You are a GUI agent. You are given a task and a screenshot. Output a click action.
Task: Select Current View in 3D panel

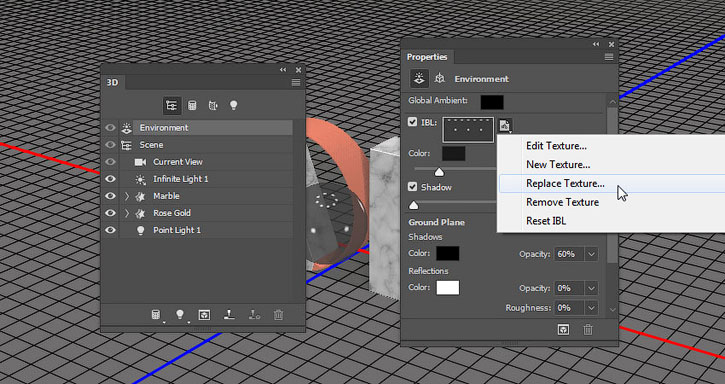[x=206, y=162]
